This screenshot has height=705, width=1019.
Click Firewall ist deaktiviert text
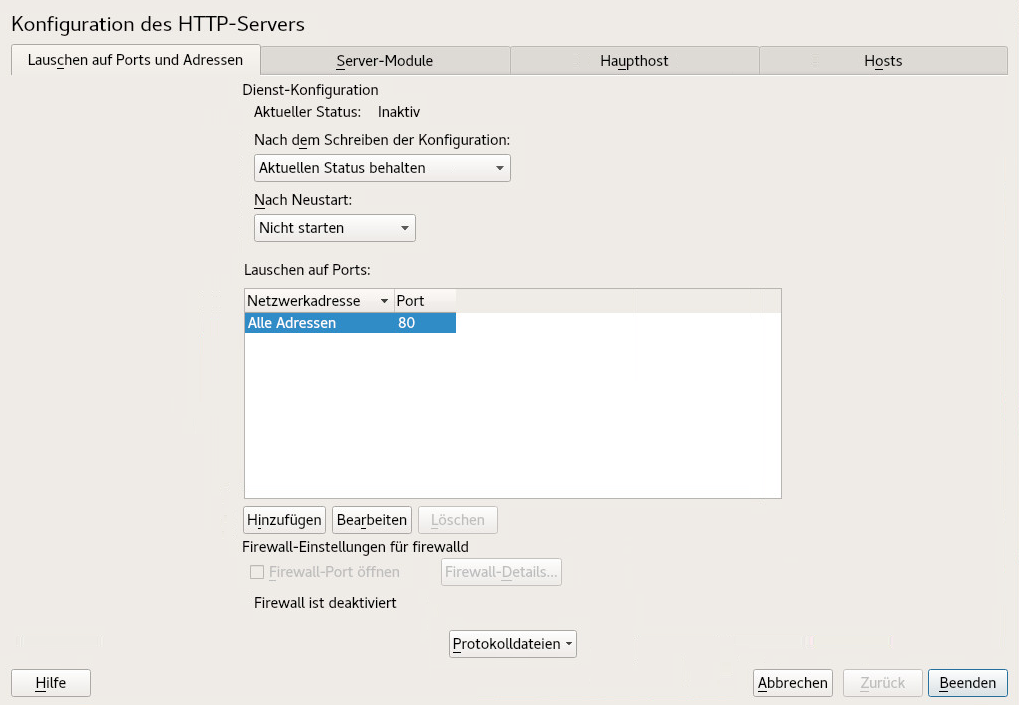[x=325, y=603]
